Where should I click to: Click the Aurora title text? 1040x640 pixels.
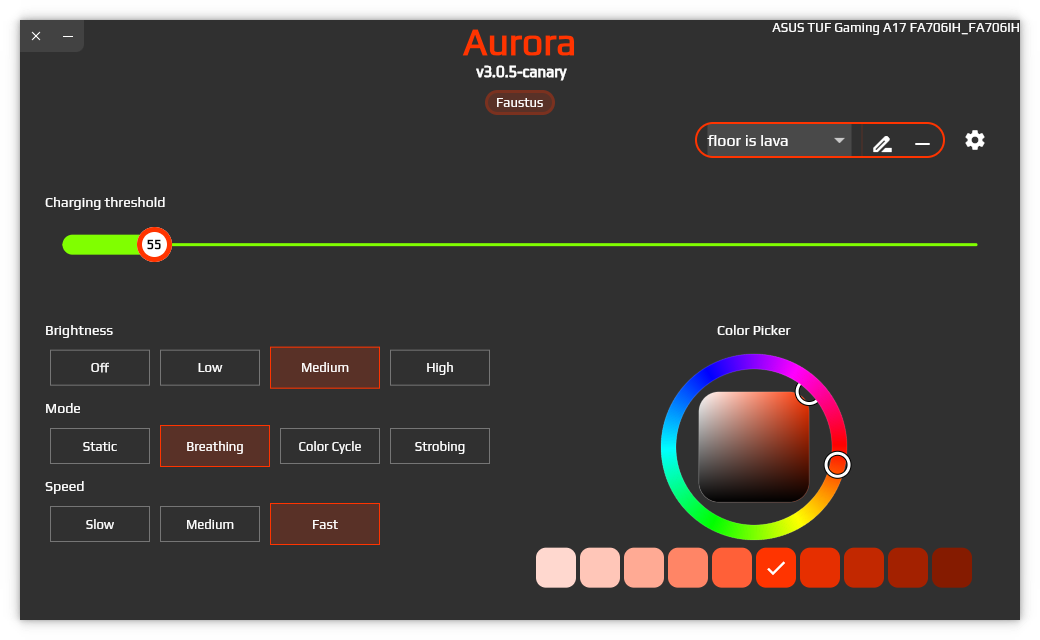(x=519, y=43)
